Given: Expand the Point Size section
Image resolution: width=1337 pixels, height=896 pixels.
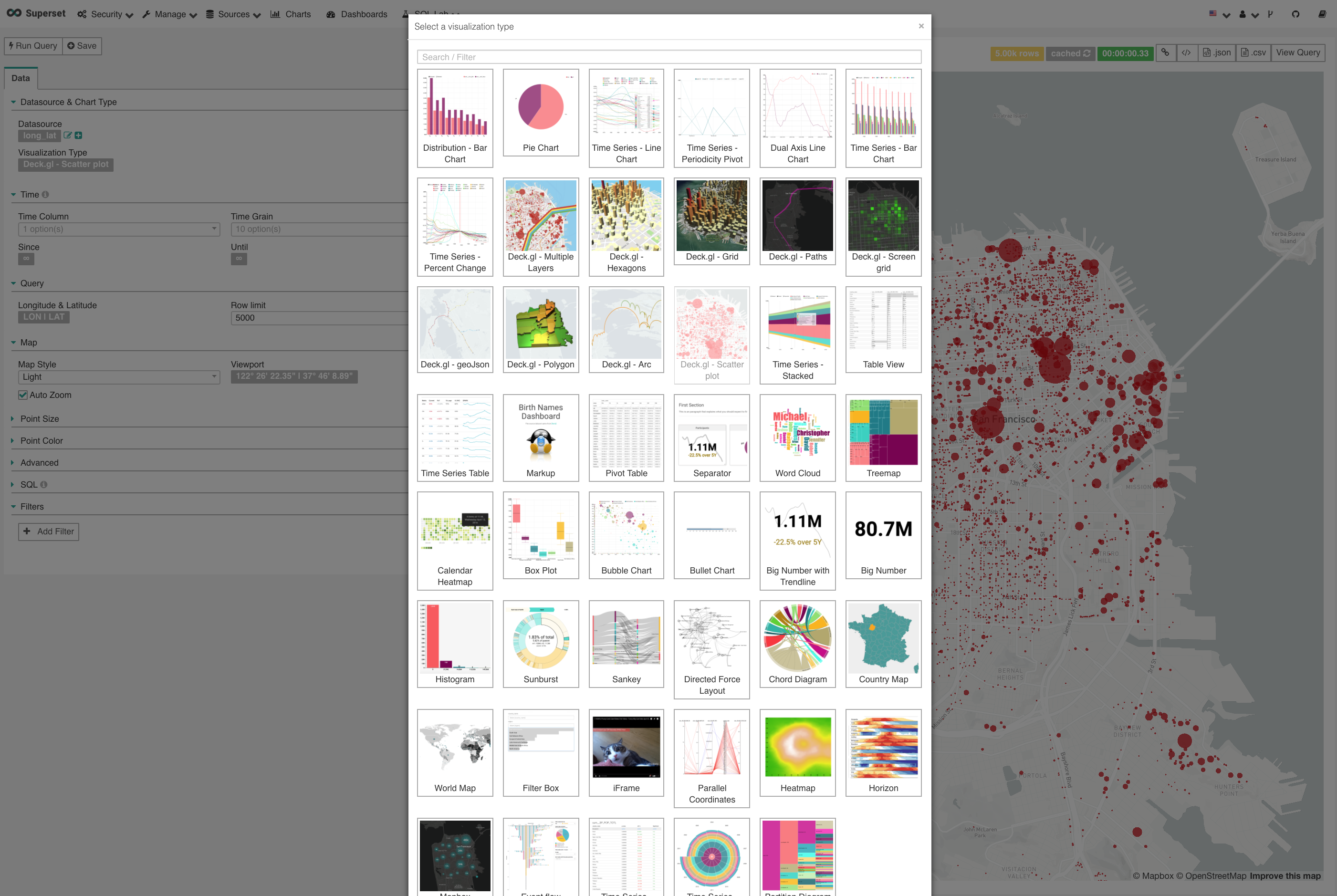Looking at the screenshot, I should pos(40,419).
